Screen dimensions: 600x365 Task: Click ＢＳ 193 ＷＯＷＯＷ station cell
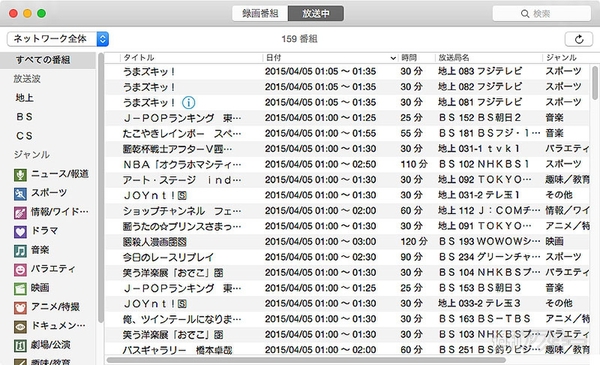[x=489, y=242]
